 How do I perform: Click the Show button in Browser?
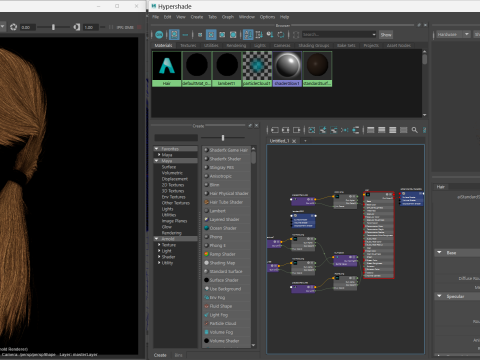pos(386,35)
